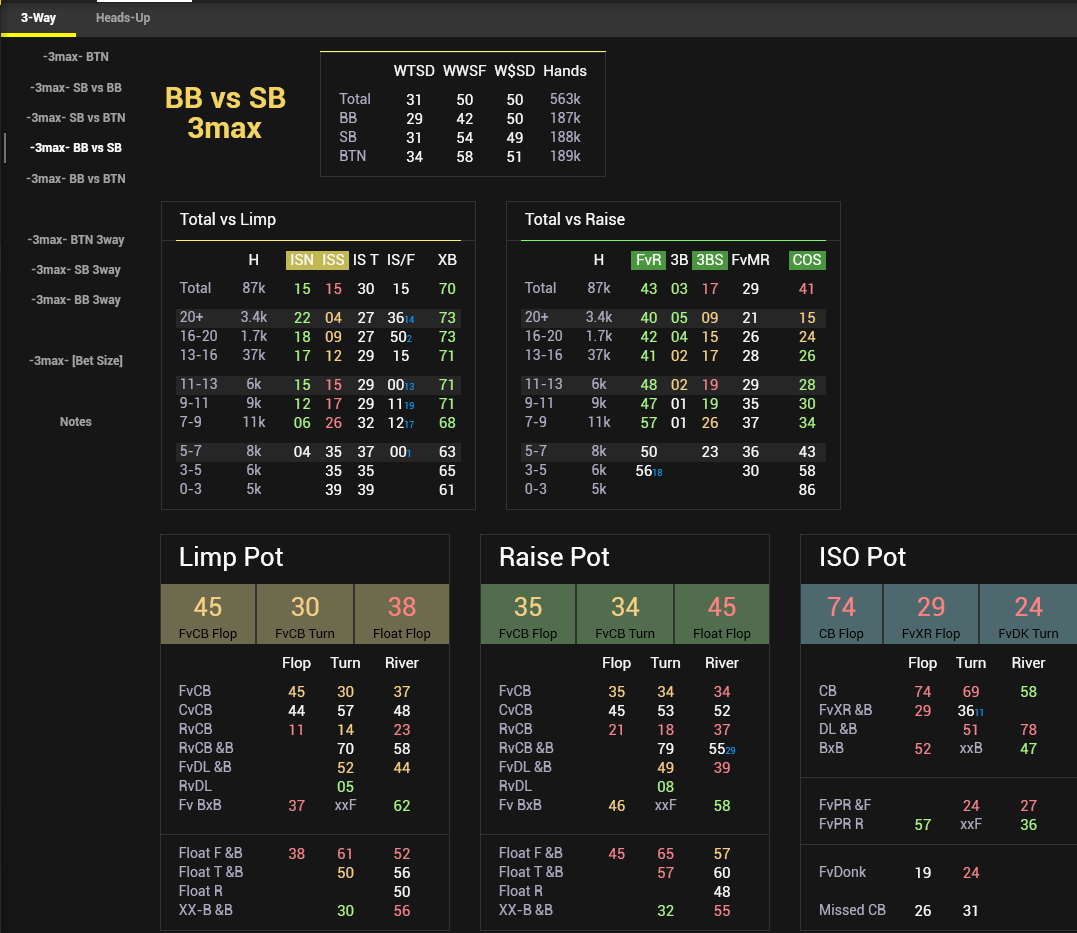Click the ISO Pot FvXR Flop tile

[931, 614]
